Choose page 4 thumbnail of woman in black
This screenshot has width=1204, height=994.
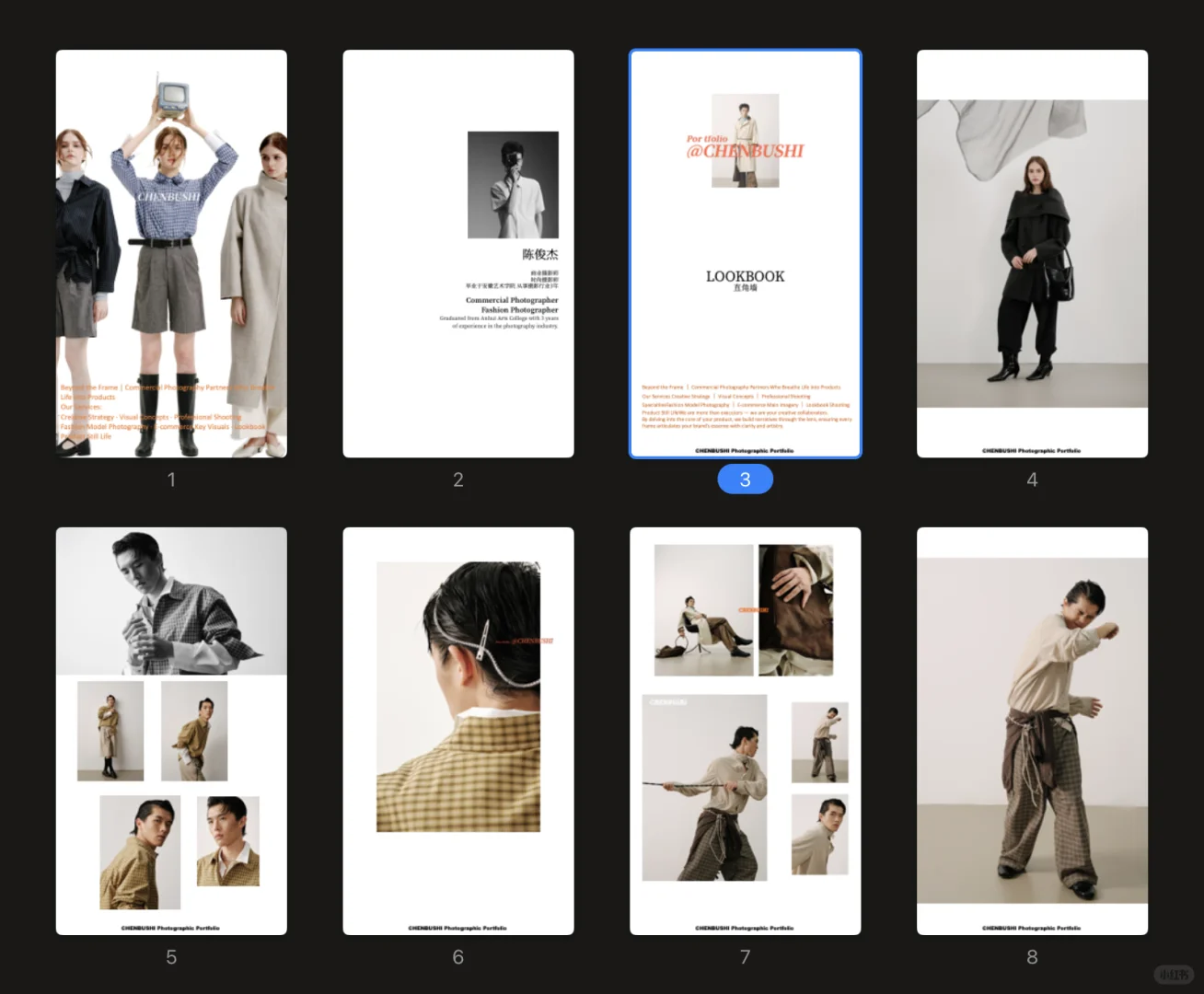1033,254
